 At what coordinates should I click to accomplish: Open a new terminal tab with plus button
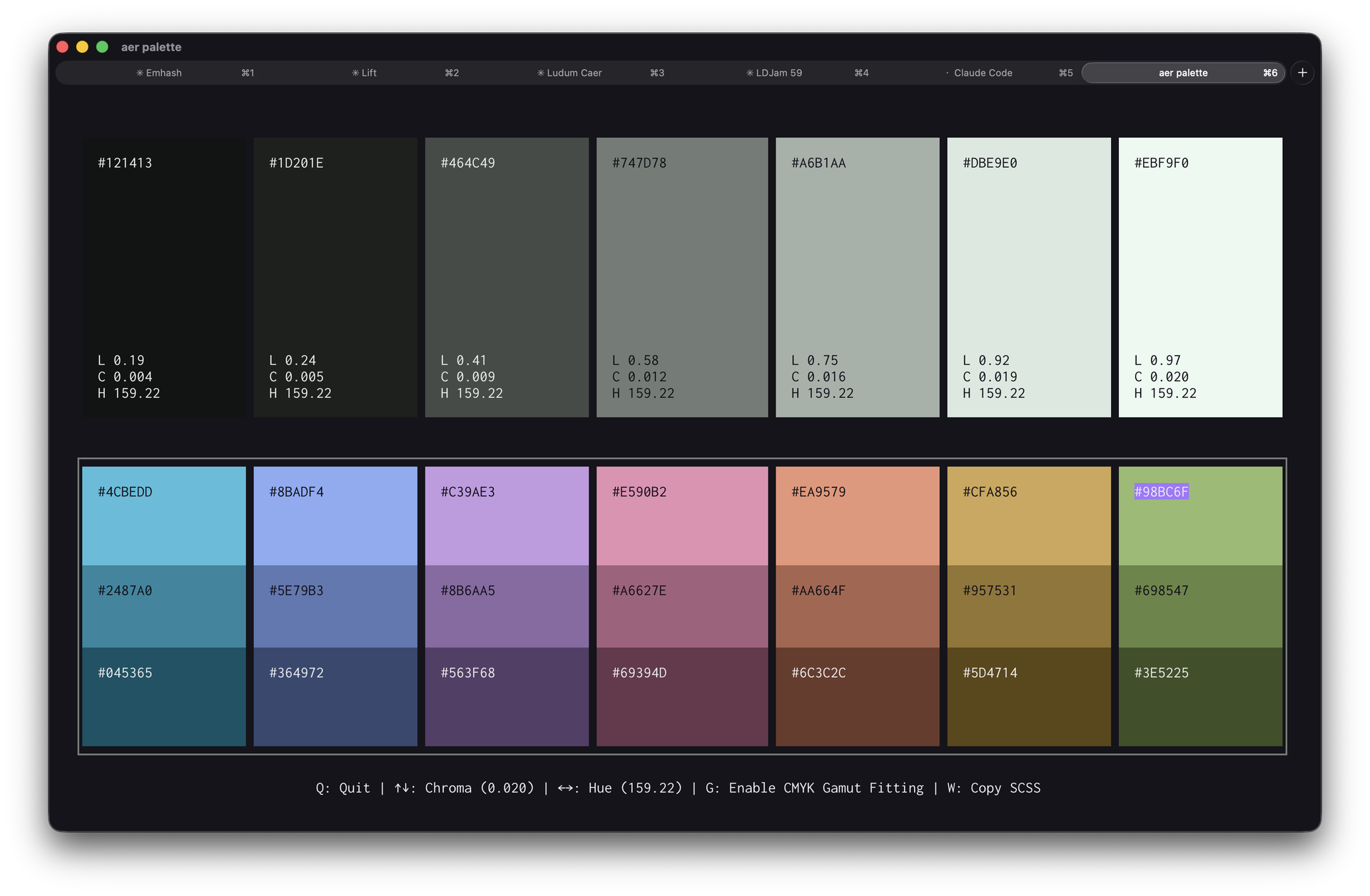(x=1302, y=73)
